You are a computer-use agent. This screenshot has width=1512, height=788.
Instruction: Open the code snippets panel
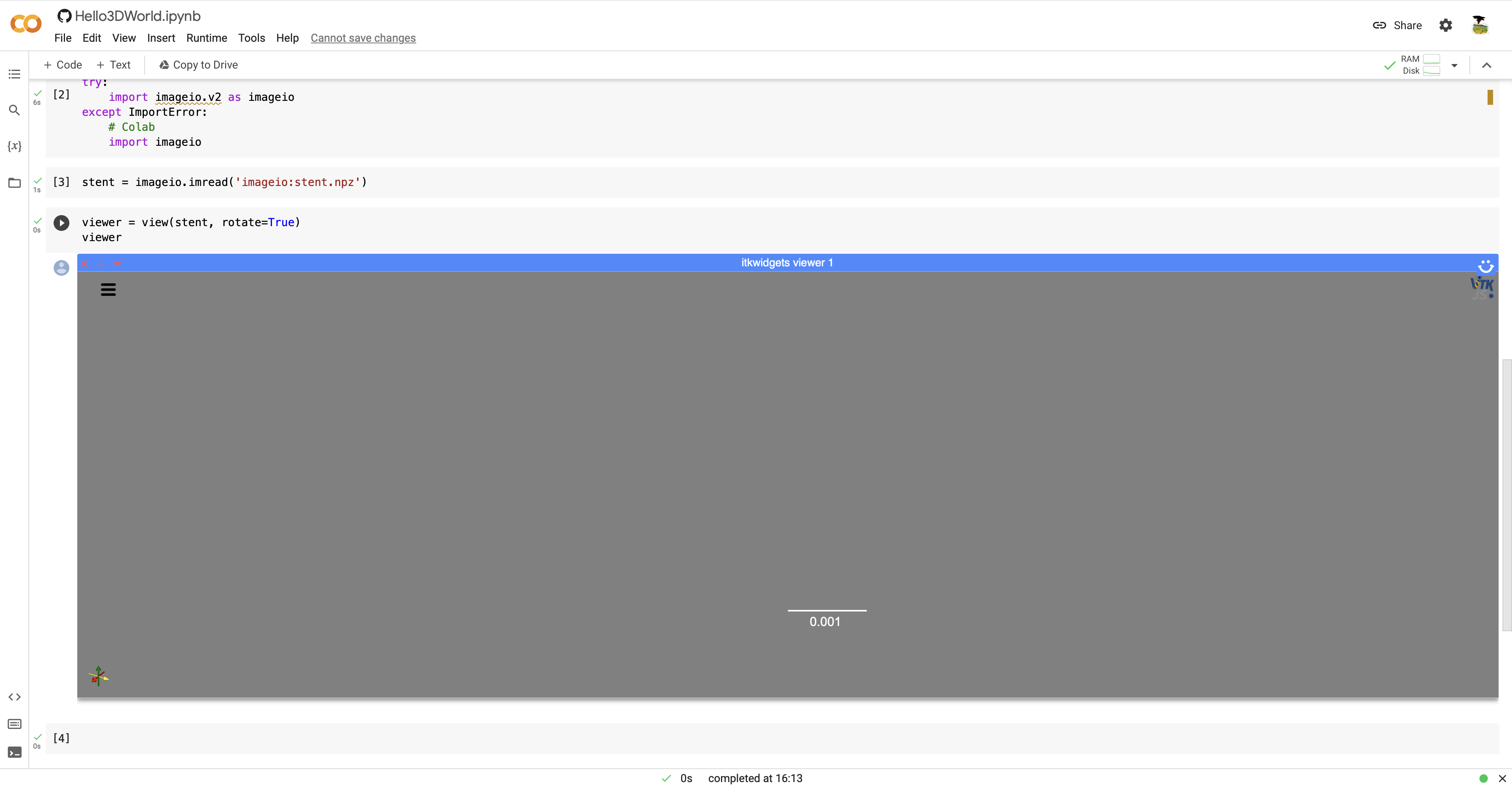[14, 697]
